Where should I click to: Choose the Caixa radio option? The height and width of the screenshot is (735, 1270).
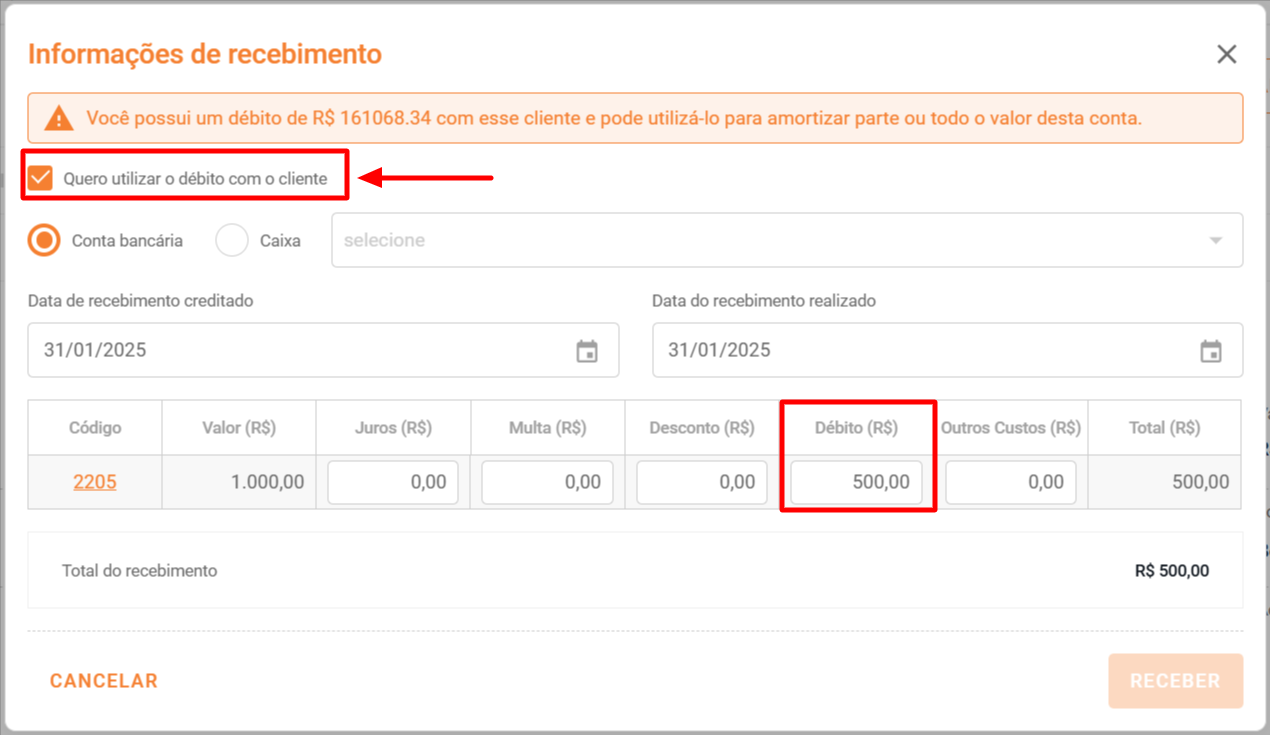click(232, 240)
